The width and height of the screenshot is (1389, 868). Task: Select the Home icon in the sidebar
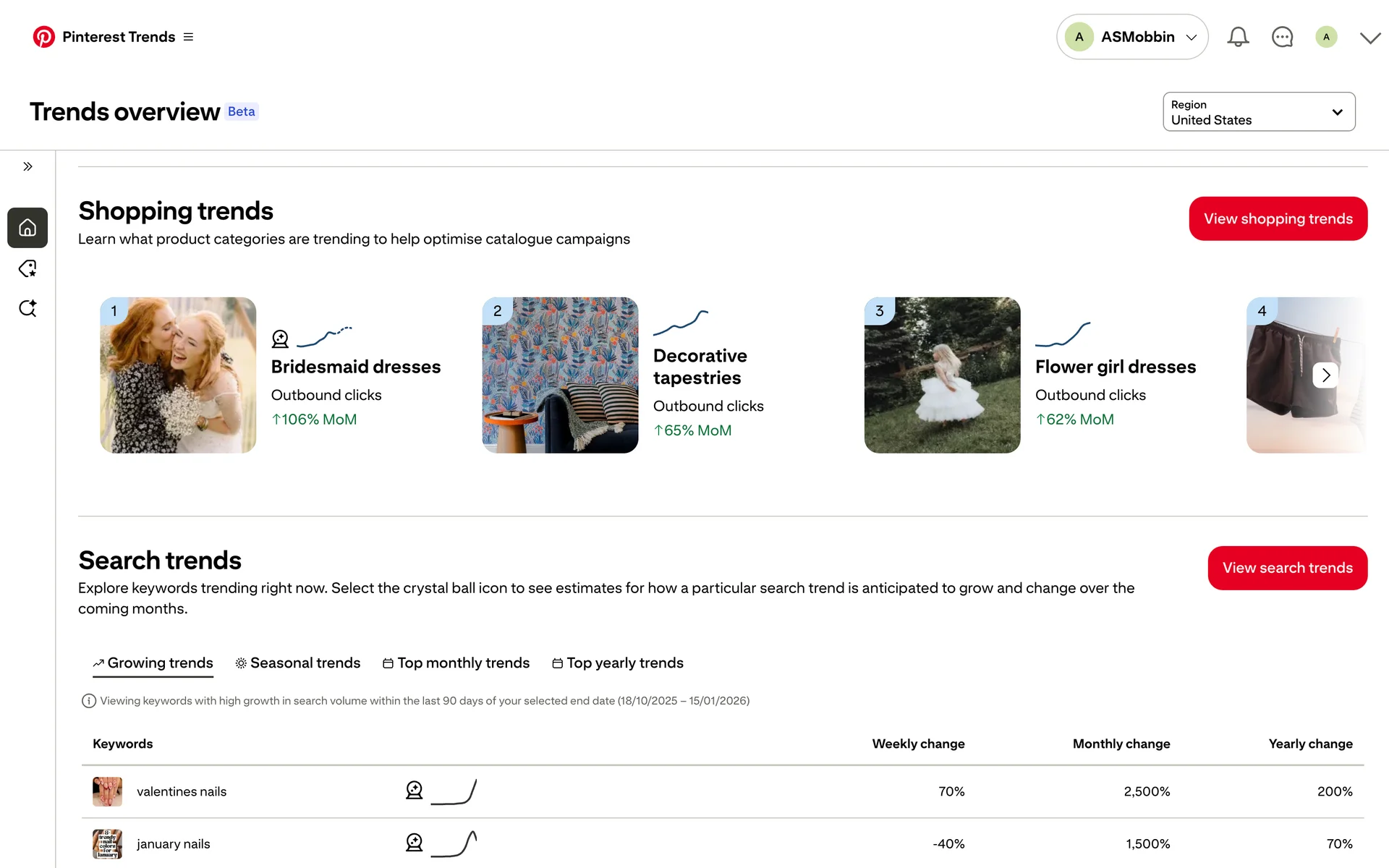27,228
